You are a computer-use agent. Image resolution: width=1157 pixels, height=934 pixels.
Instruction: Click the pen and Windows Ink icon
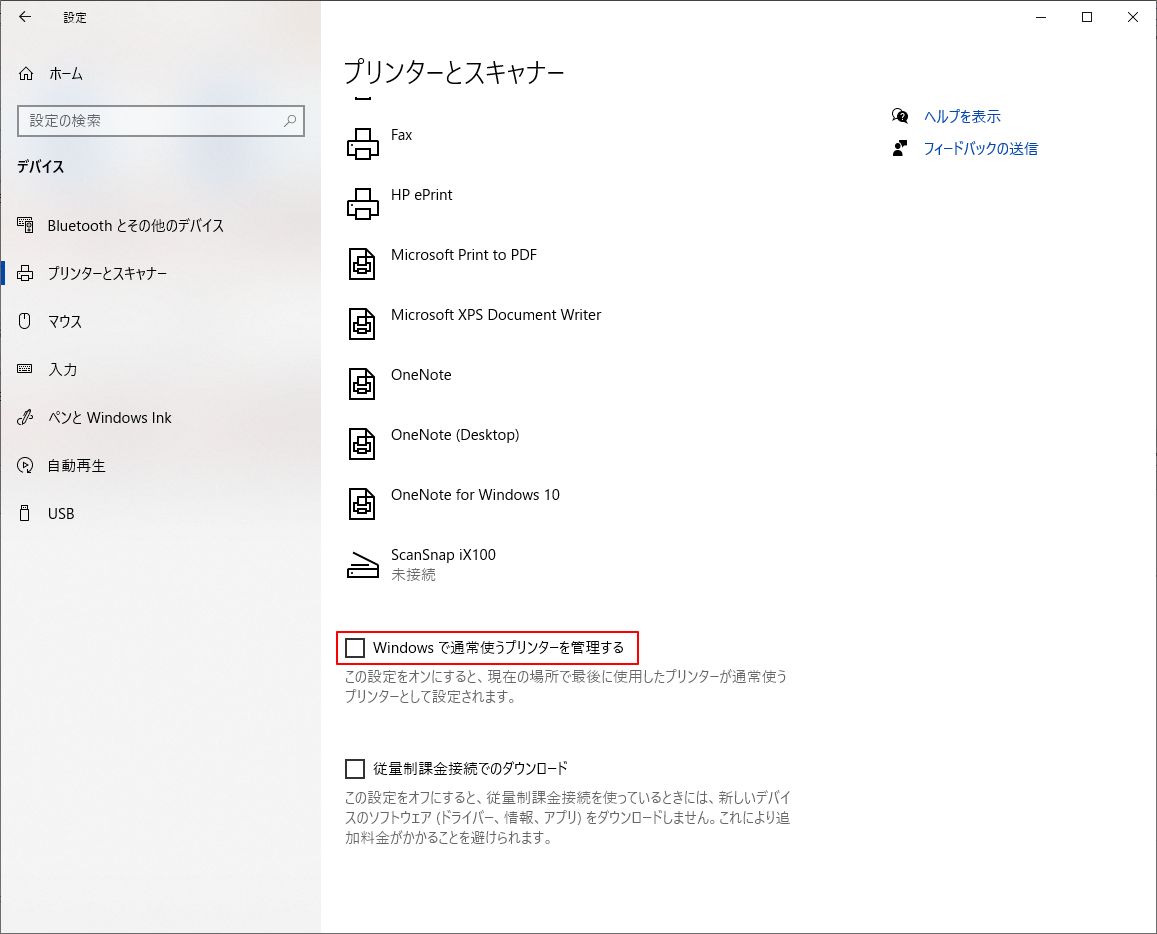25,418
